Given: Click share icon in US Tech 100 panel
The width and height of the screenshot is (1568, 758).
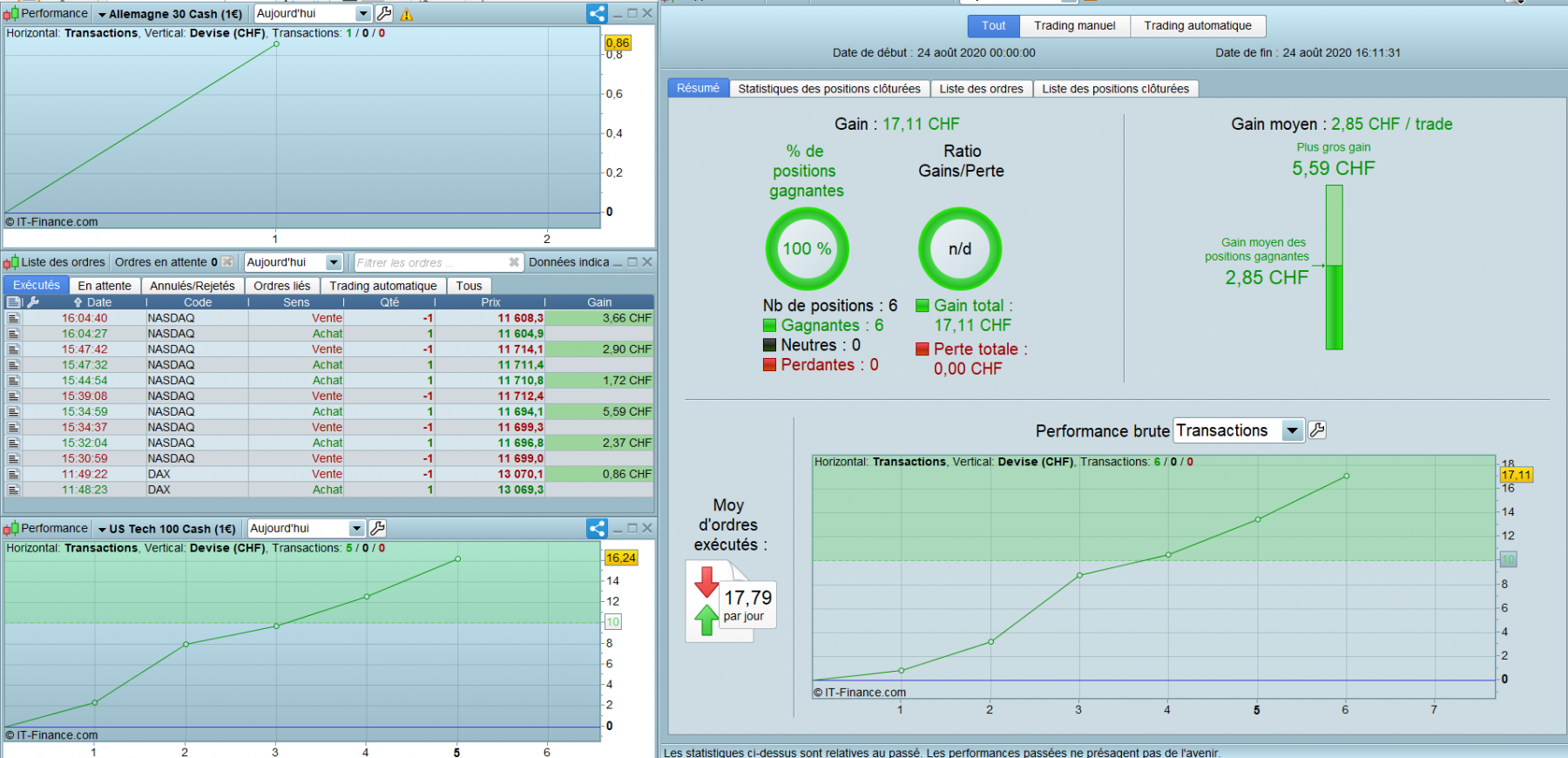Looking at the screenshot, I should tap(597, 529).
